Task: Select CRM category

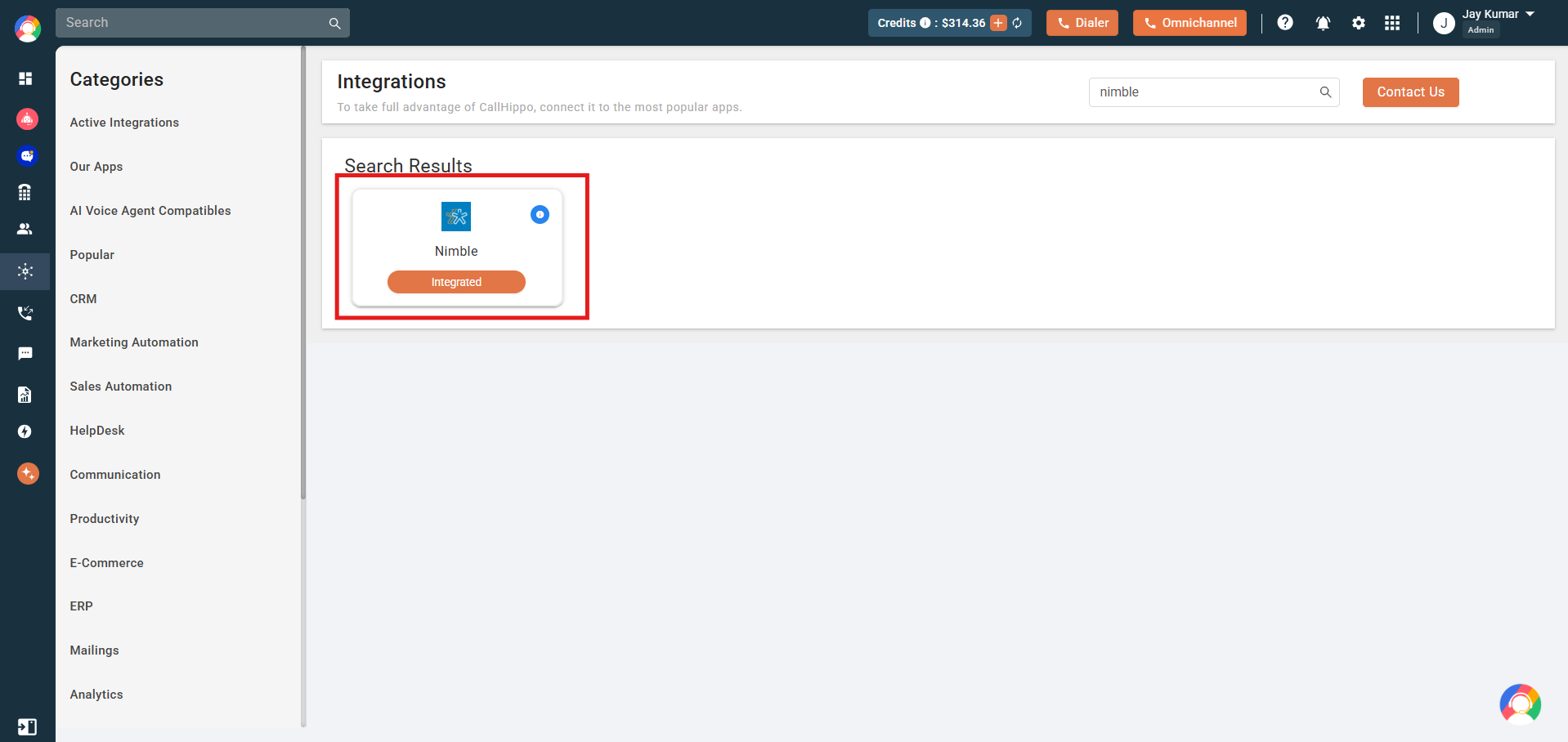Action: pos(83,299)
